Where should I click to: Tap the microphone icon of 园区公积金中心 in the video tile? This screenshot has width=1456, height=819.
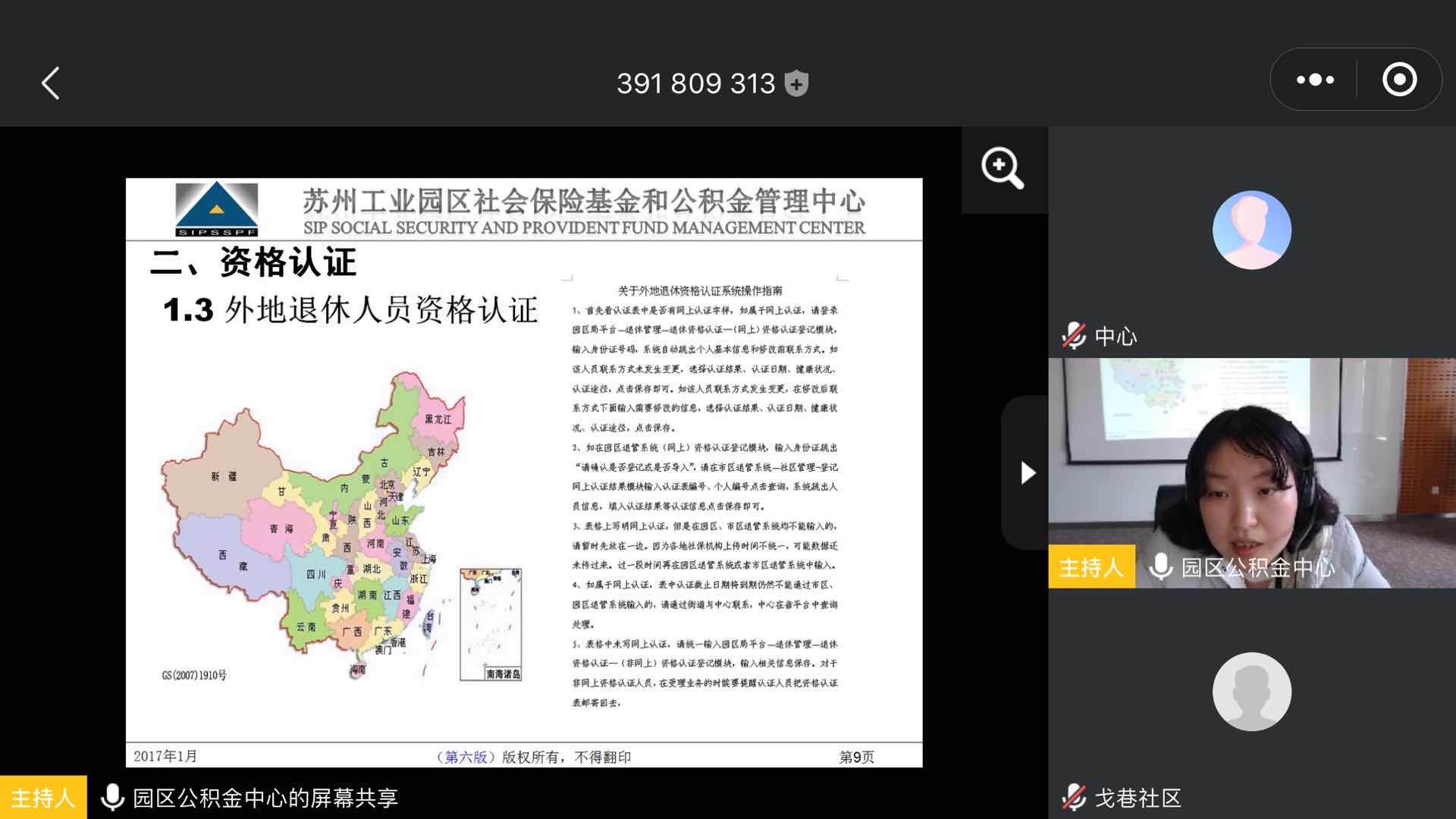(1160, 566)
